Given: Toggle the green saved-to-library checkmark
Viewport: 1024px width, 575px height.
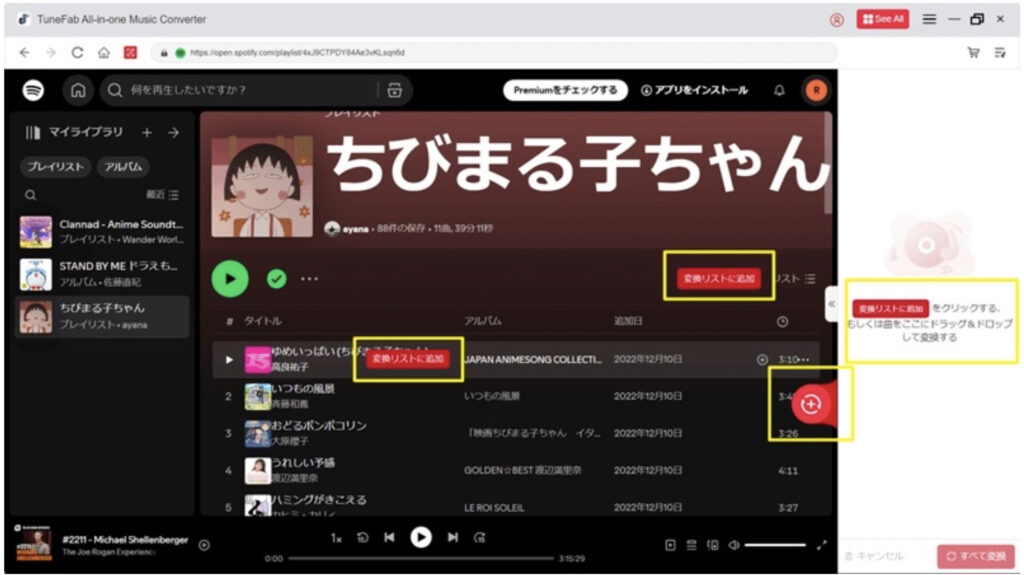Looking at the screenshot, I should click(x=277, y=279).
